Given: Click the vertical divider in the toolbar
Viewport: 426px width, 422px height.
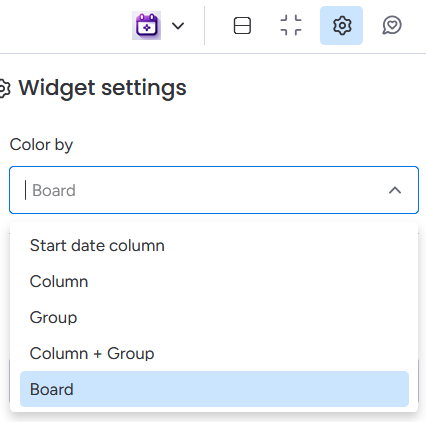Looking at the screenshot, I should 204,25.
